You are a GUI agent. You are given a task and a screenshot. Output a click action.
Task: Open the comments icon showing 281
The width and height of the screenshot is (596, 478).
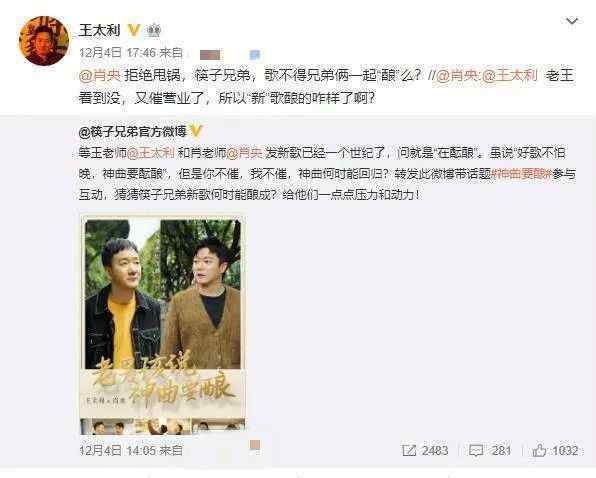pos(476,451)
